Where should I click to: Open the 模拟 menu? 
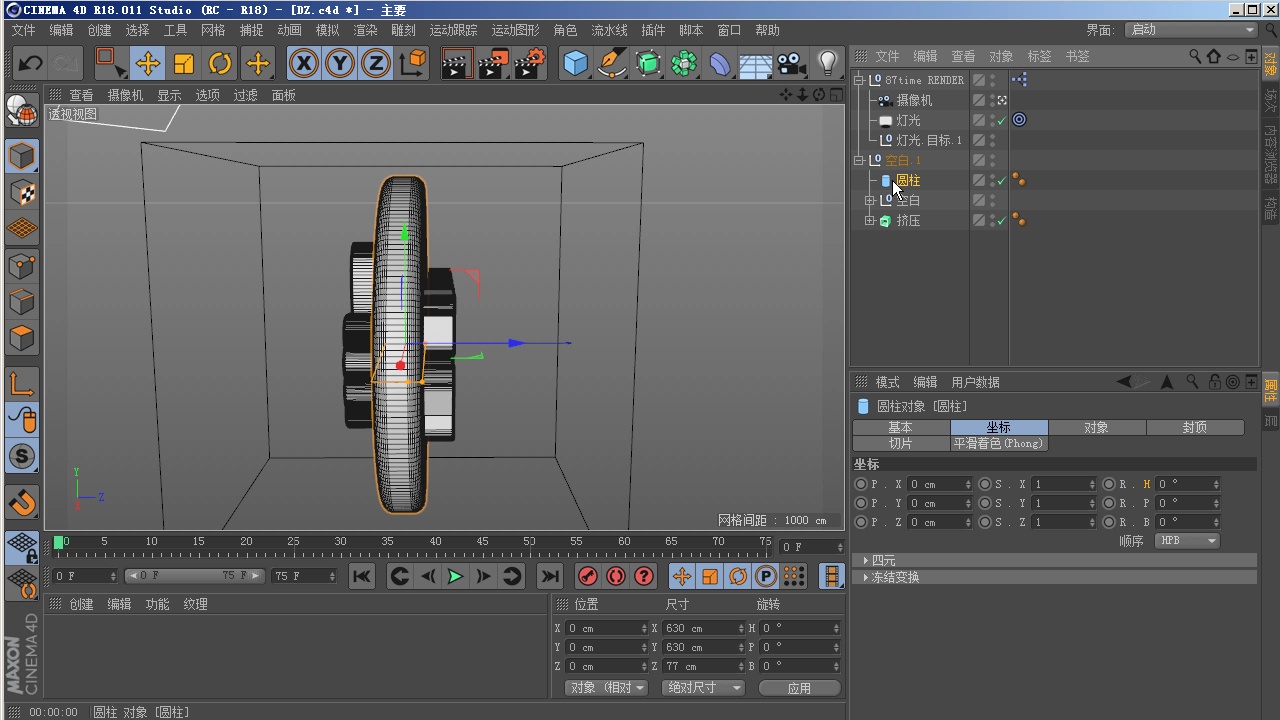327,31
